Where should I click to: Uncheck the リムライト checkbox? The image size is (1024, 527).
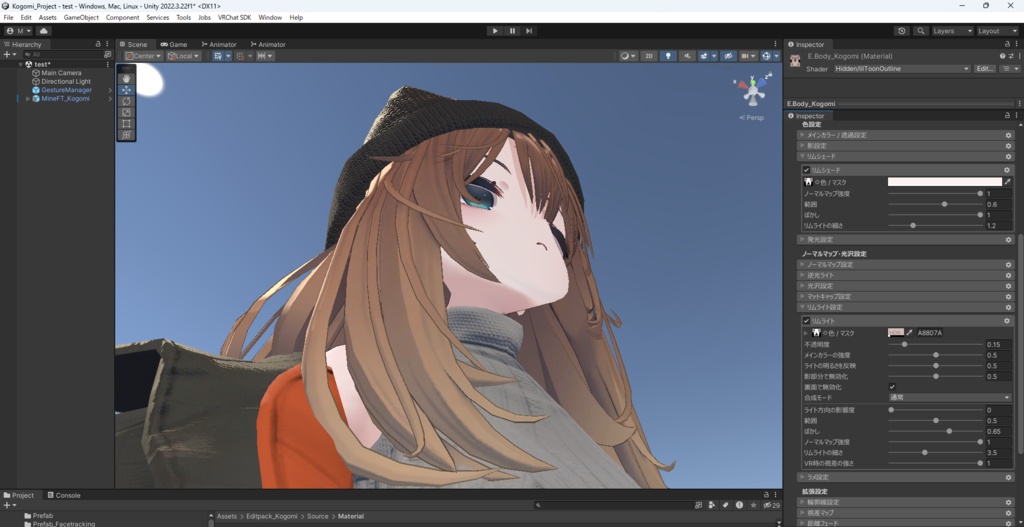(x=806, y=321)
